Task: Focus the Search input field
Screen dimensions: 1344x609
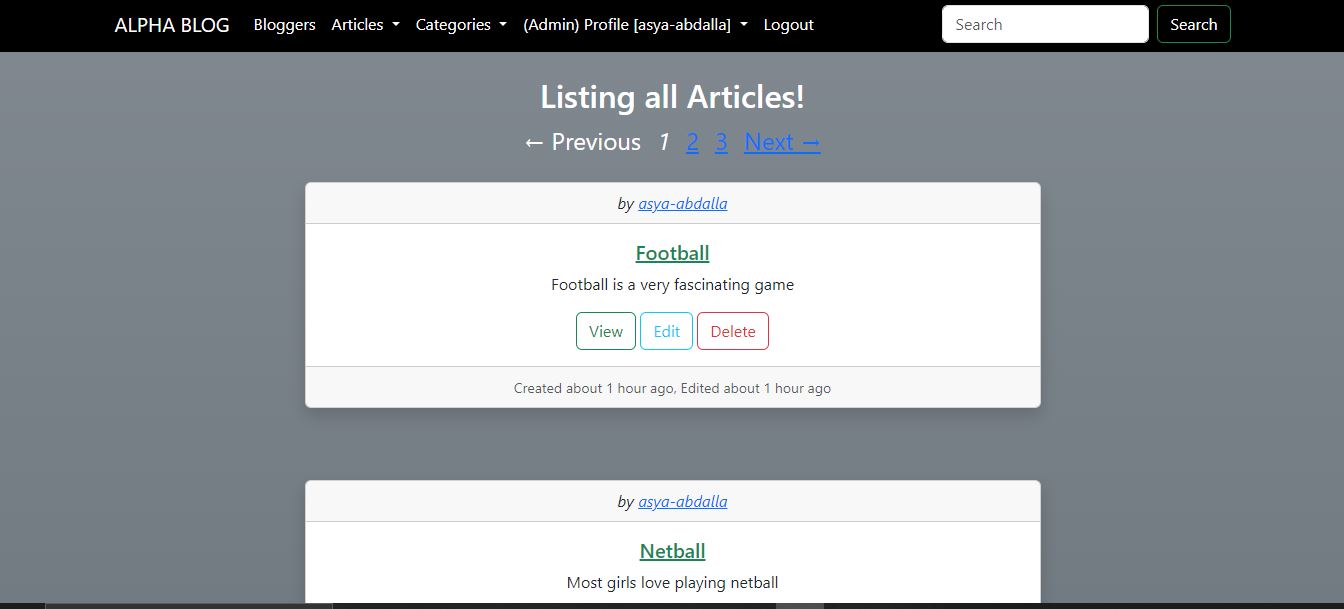Action: click(1045, 24)
